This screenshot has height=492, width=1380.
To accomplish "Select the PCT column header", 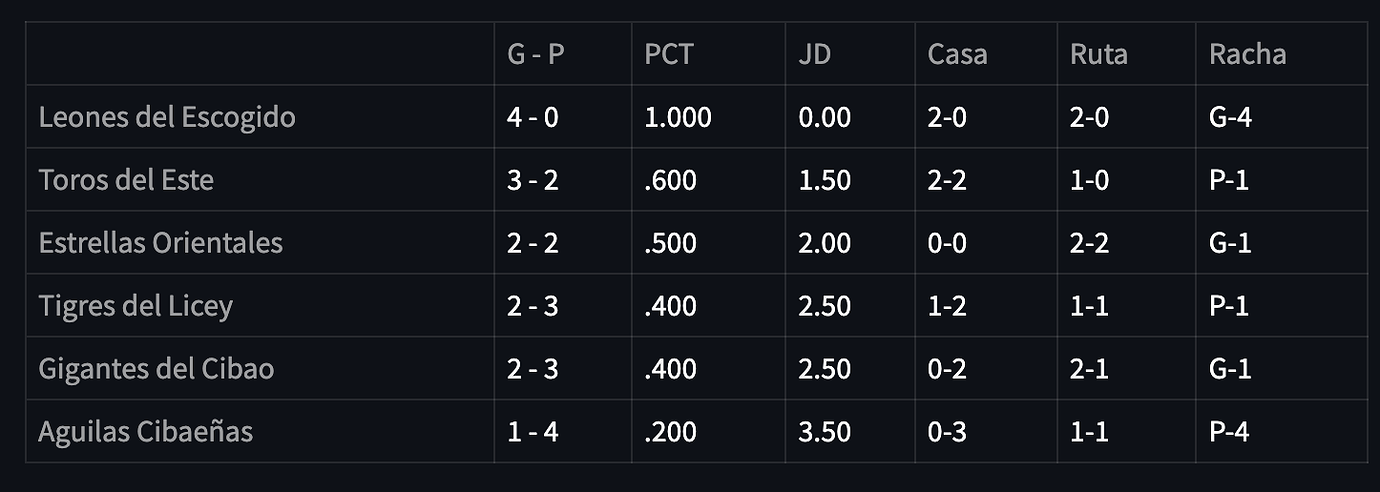I will 668,54.
